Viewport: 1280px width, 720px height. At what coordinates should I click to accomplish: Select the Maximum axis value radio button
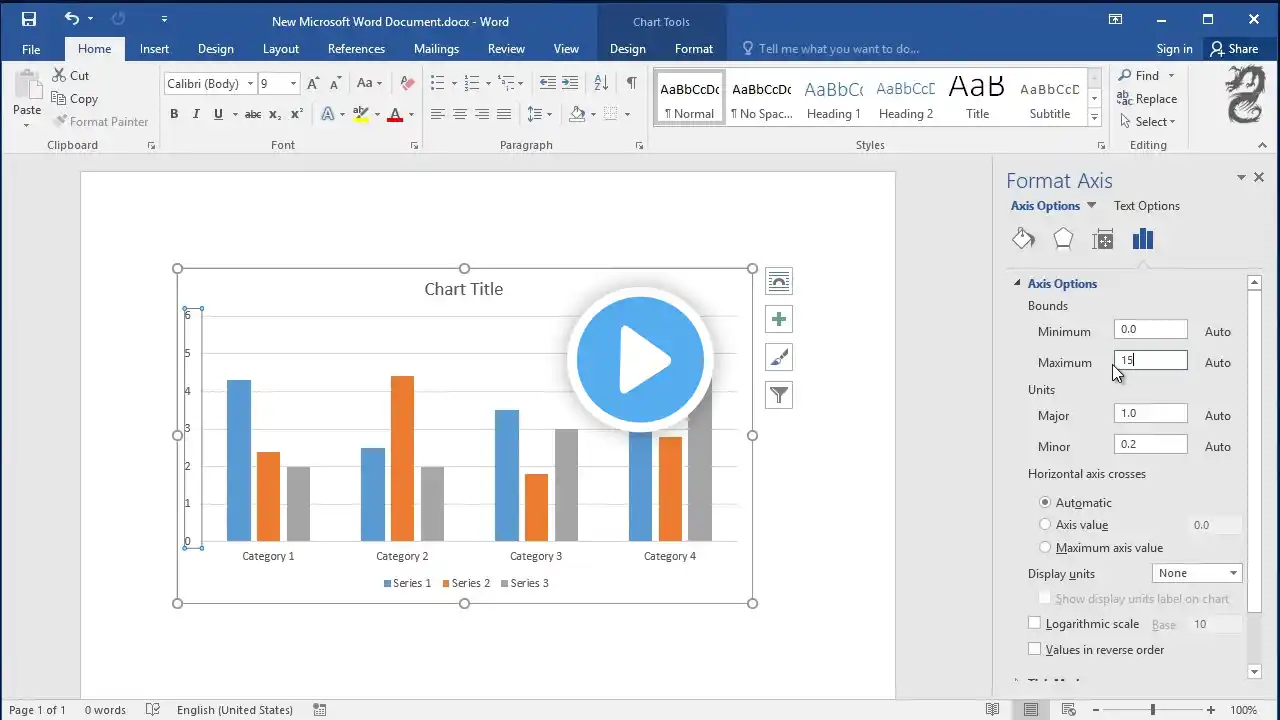click(x=1045, y=547)
